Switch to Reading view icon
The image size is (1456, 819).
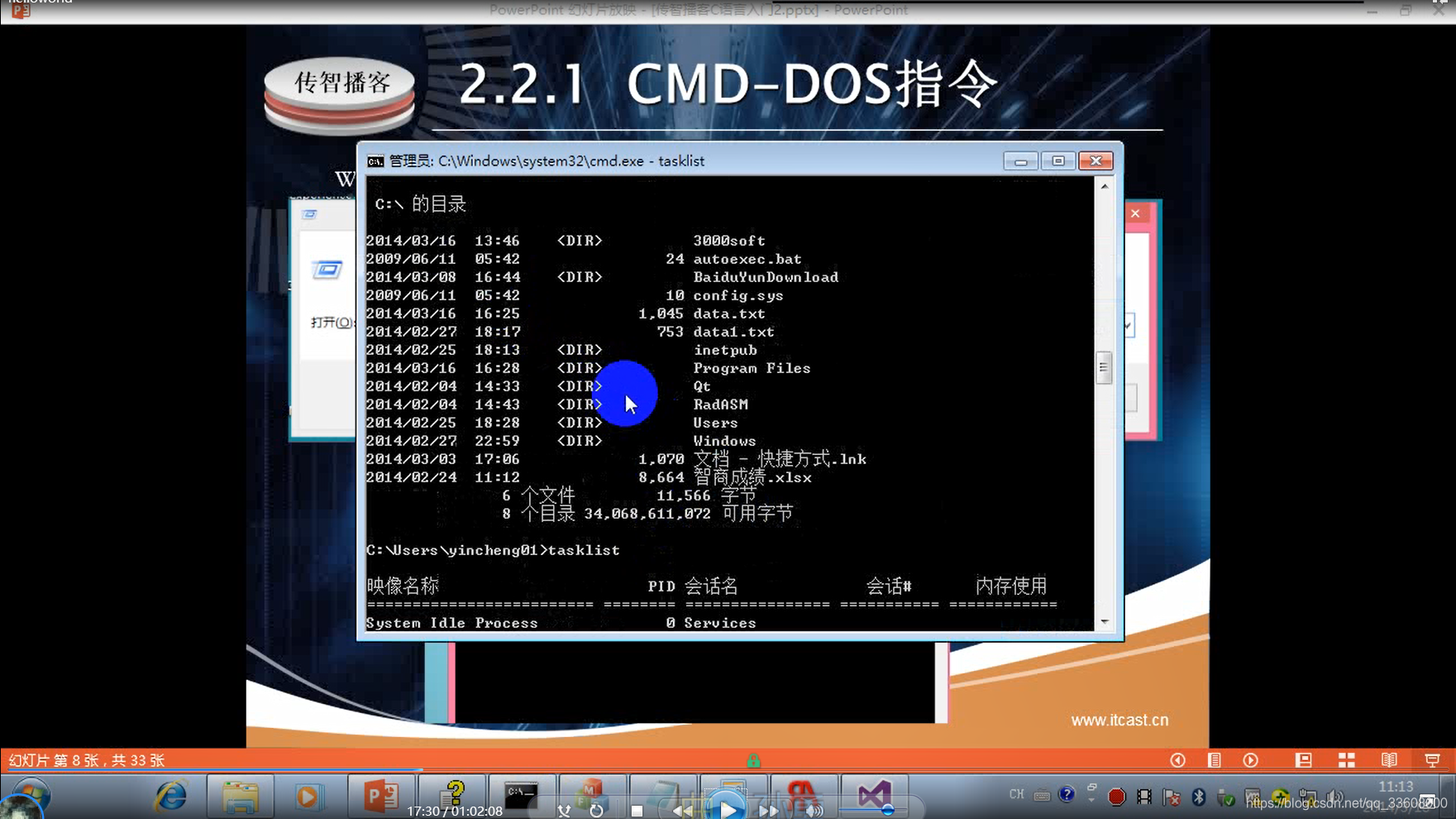[1389, 760]
